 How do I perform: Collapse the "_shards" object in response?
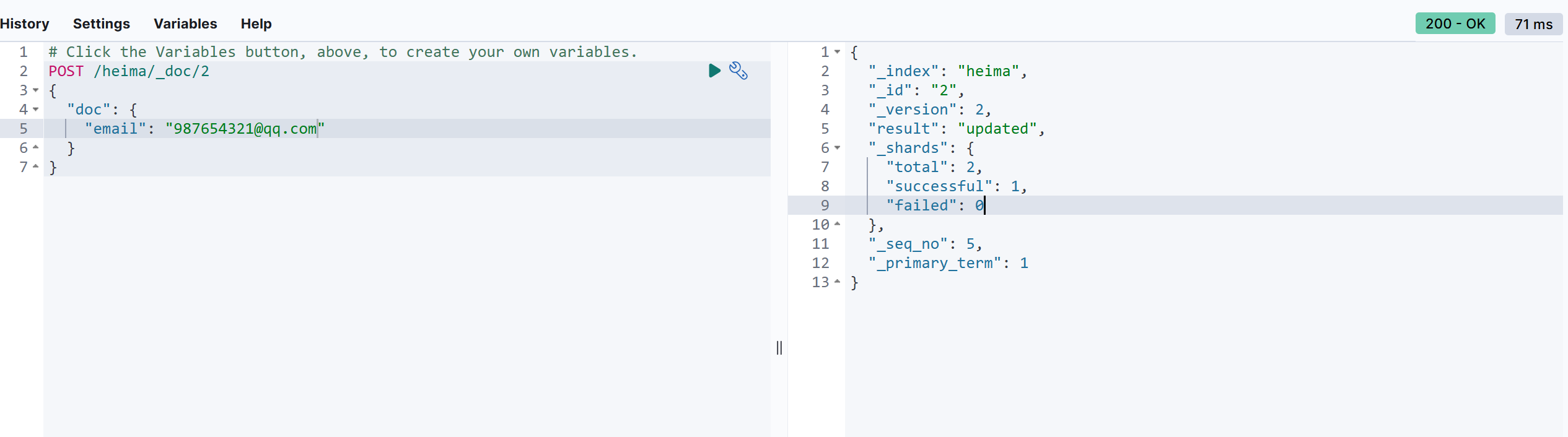838,148
